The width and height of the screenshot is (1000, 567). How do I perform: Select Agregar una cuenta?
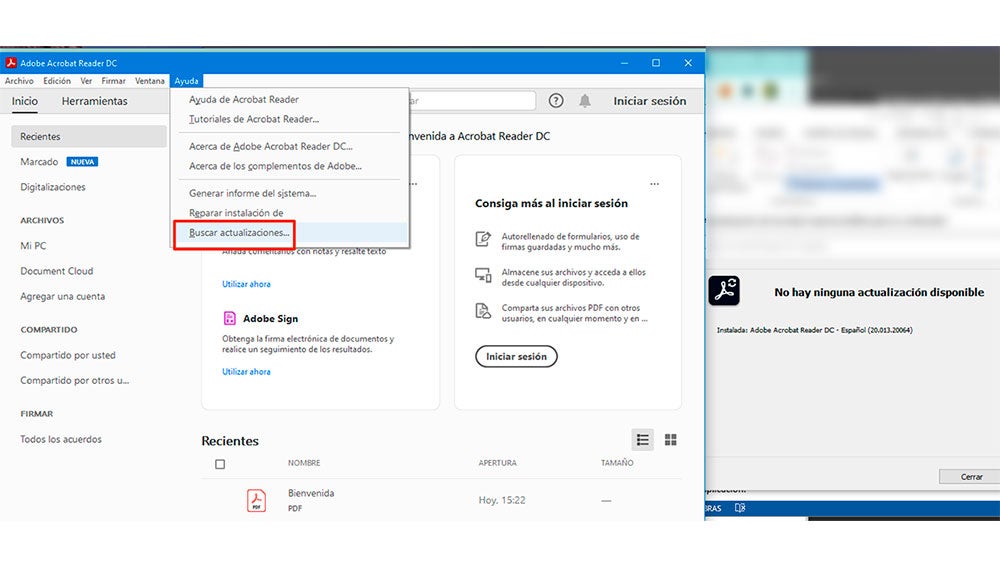click(62, 297)
